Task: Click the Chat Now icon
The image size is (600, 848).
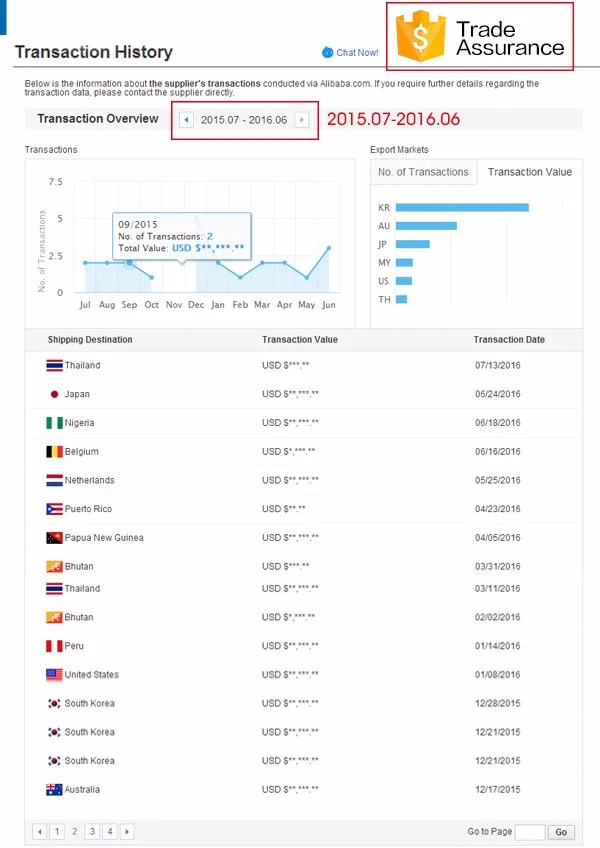Action: [328, 53]
